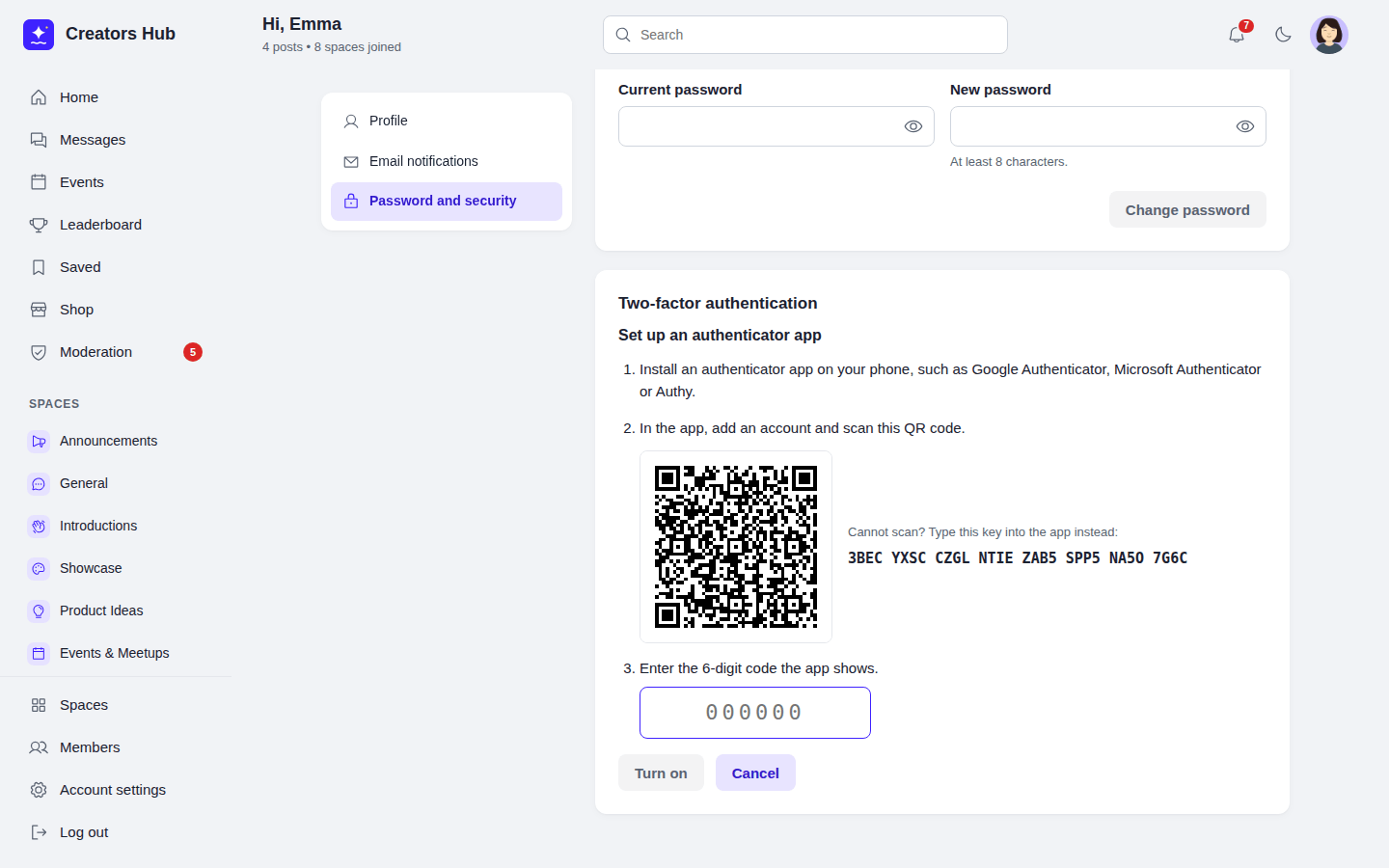Click the Account settings gear icon

point(39,790)
